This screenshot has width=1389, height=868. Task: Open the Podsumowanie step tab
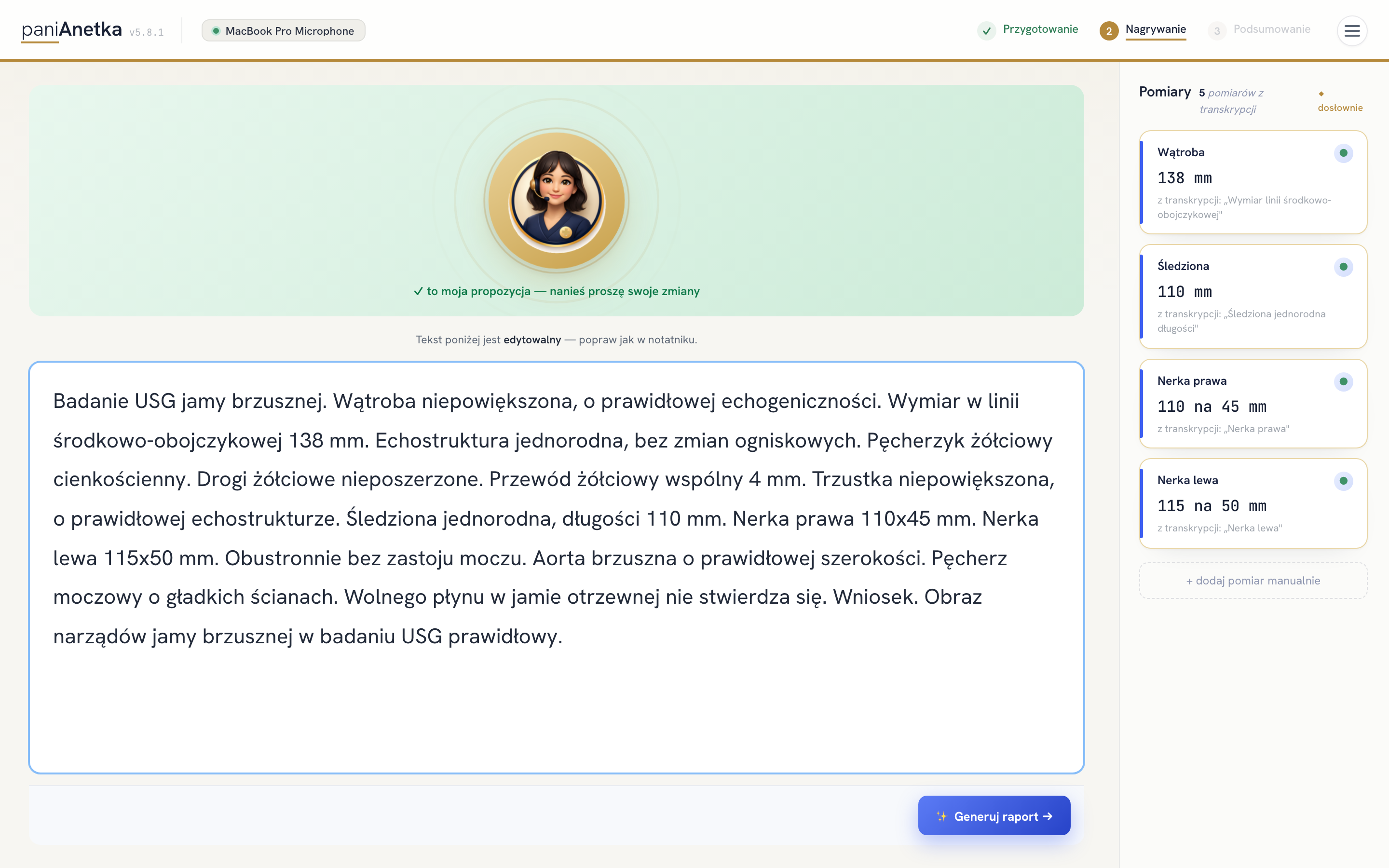[1271, 29]
